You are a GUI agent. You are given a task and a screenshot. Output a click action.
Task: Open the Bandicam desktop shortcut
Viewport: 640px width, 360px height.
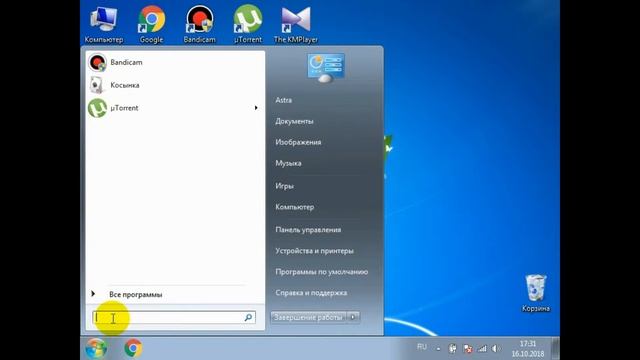click(199, 24)
